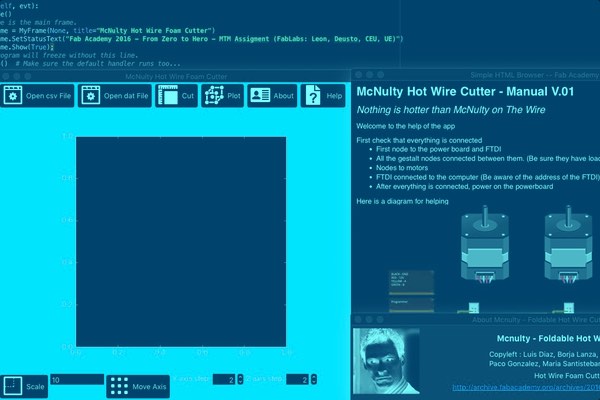Screen dimensions: 600x400
Task: Click 'Mcnulty - Foldable Hot W' heading in About
Action: click(x=548, y=338)
